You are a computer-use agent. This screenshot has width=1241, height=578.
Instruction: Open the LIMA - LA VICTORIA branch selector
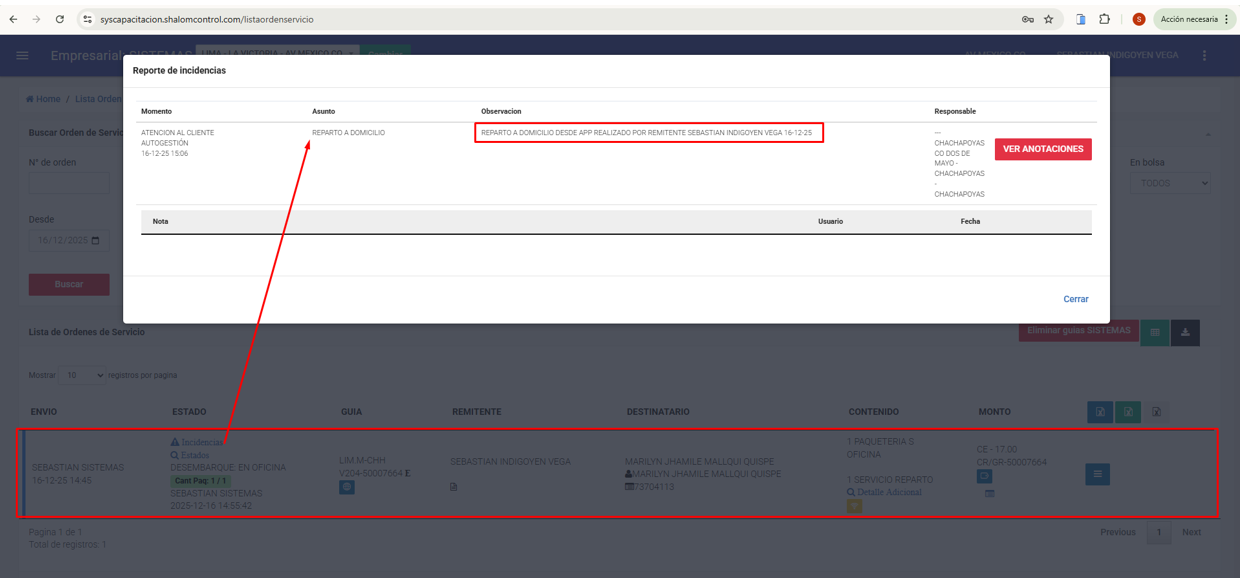coord(276,53)
